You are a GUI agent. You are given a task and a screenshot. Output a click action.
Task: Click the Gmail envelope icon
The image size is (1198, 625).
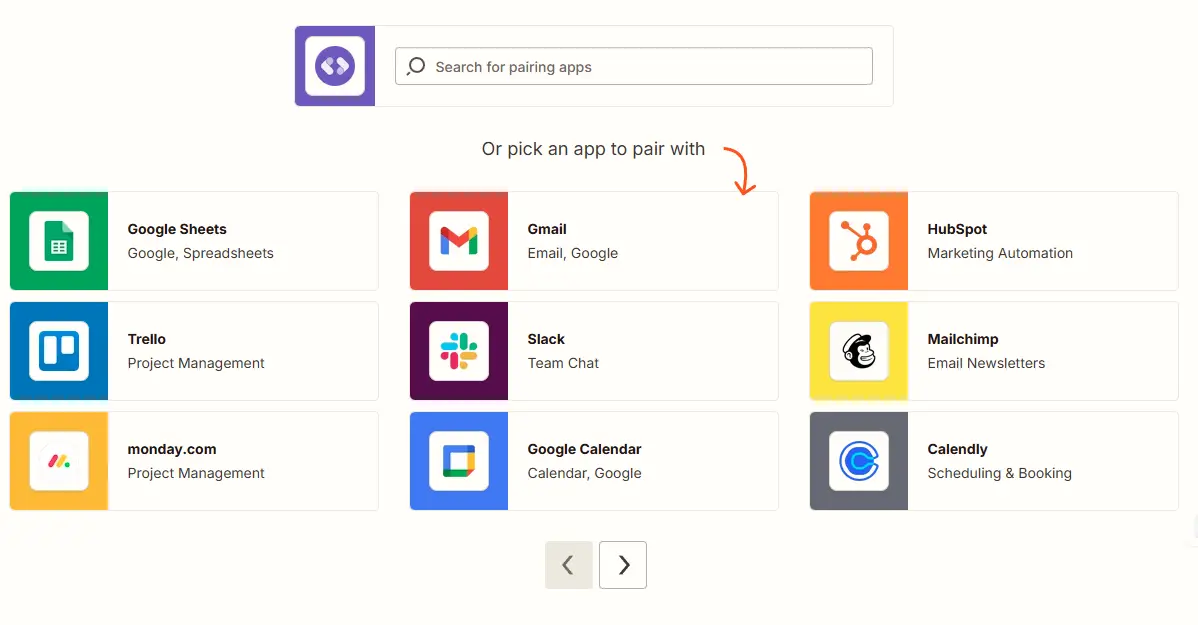click(x=459, y=241)
